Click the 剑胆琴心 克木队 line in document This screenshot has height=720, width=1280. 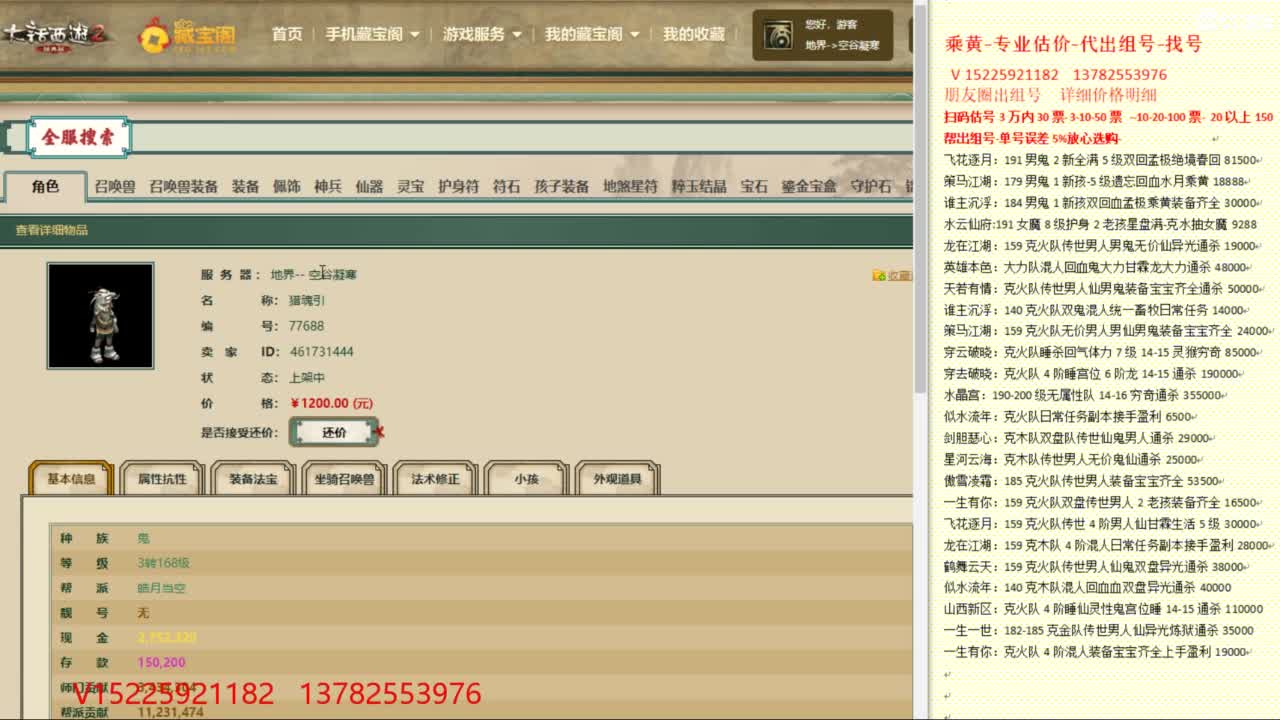(1080, 438)
